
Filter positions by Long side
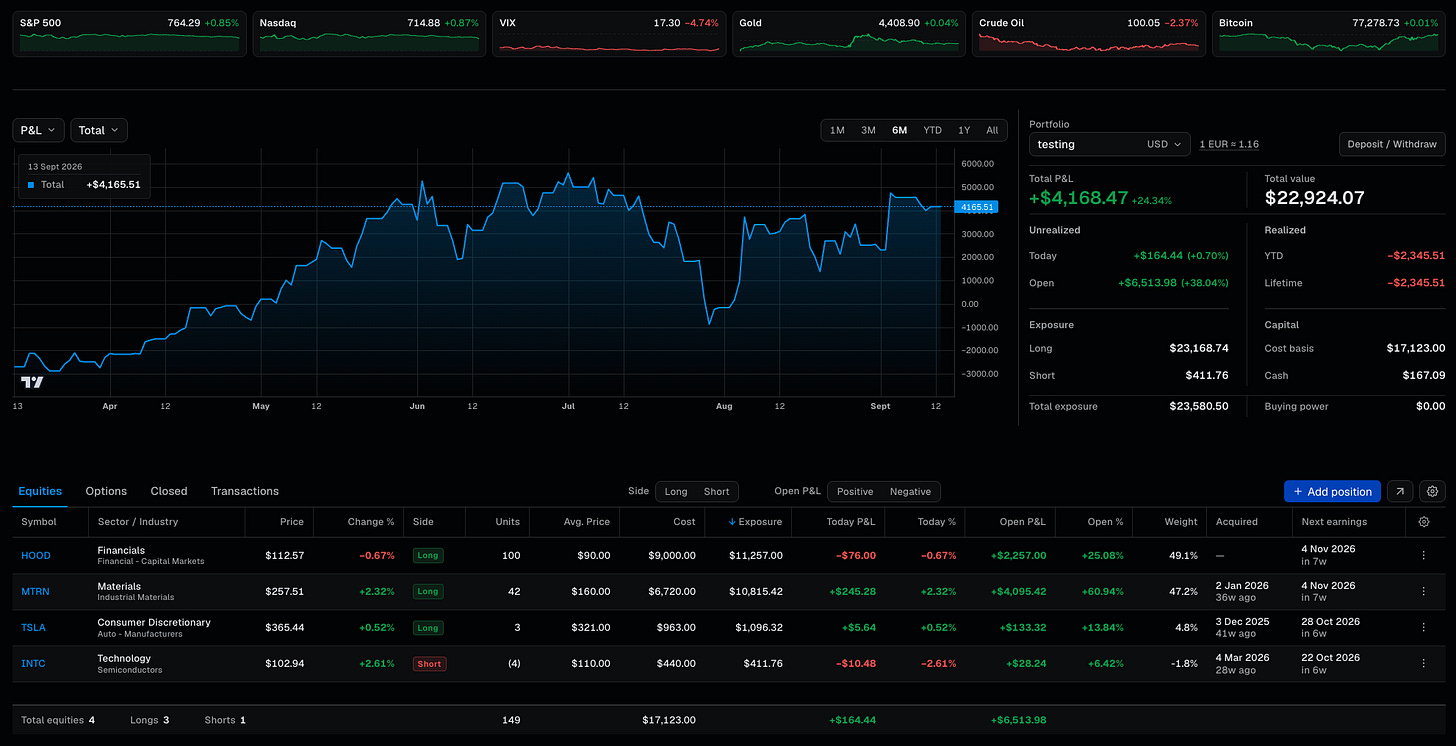point(676,491)
